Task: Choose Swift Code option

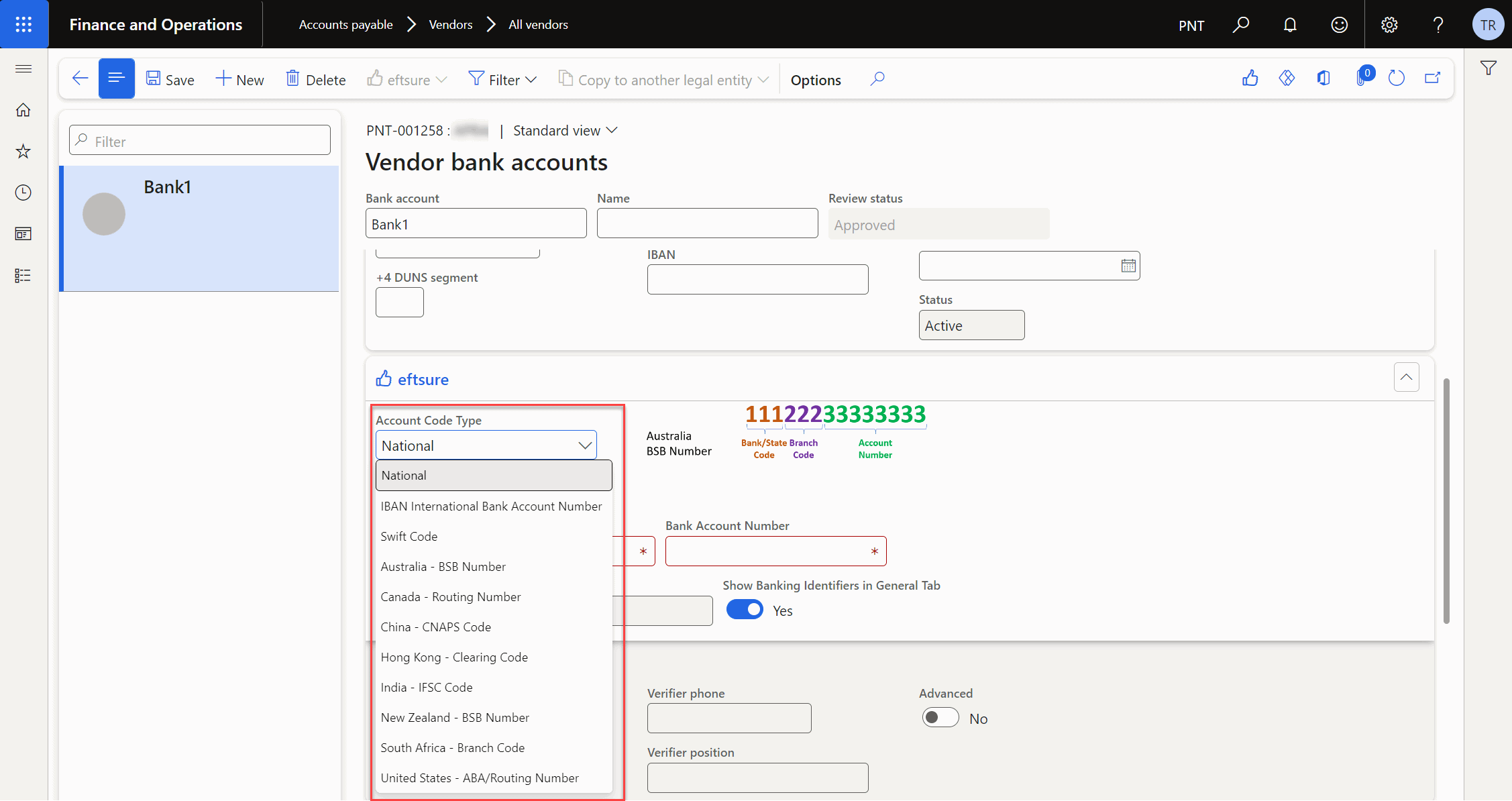Action: [494, 537]
